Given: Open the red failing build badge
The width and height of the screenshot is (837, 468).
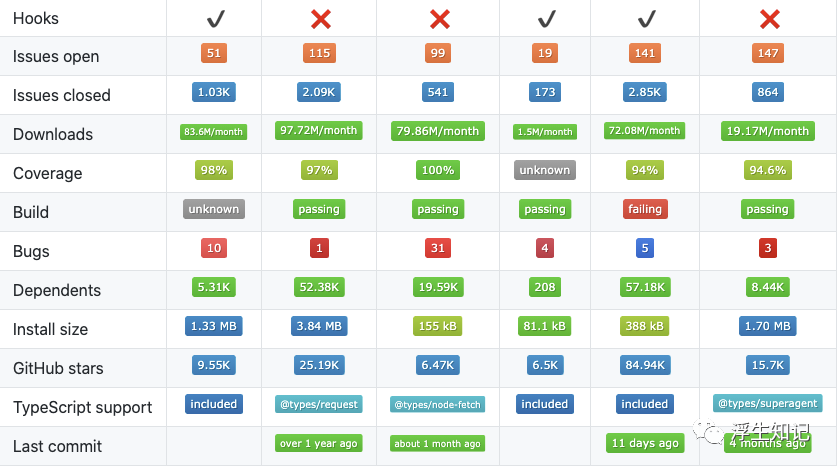Looking at the screenshot, I should coord(645,209).
